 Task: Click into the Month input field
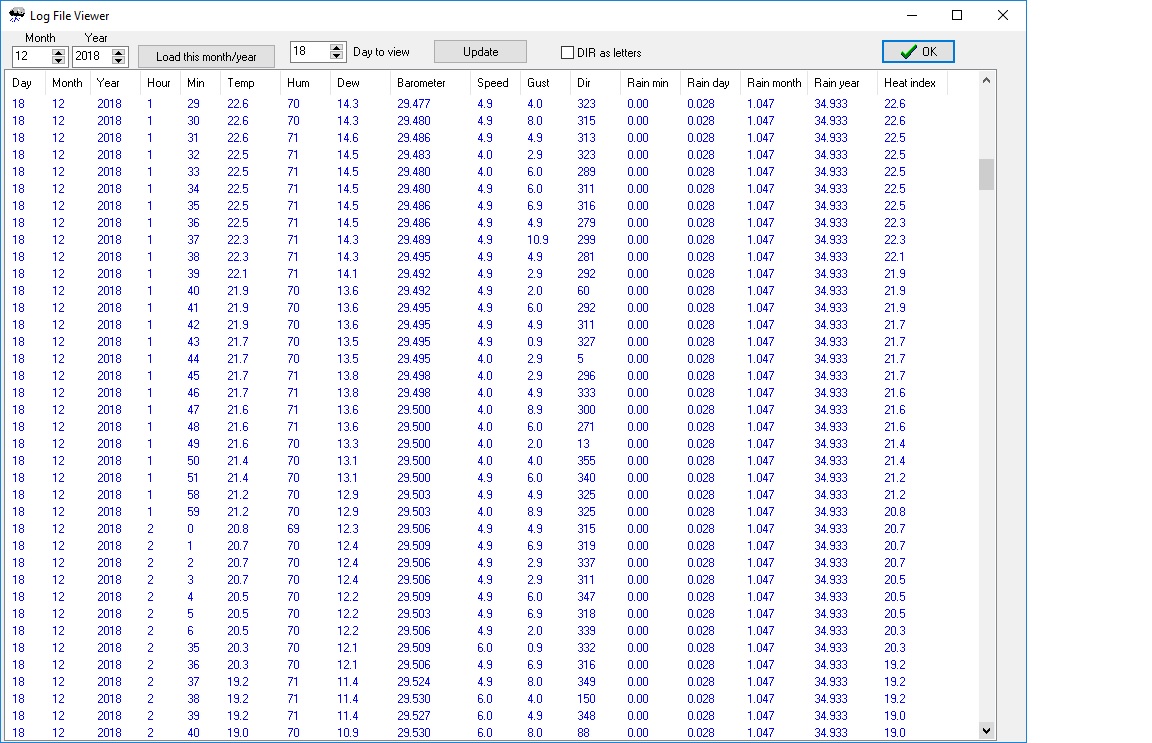[x=30, y=57]
